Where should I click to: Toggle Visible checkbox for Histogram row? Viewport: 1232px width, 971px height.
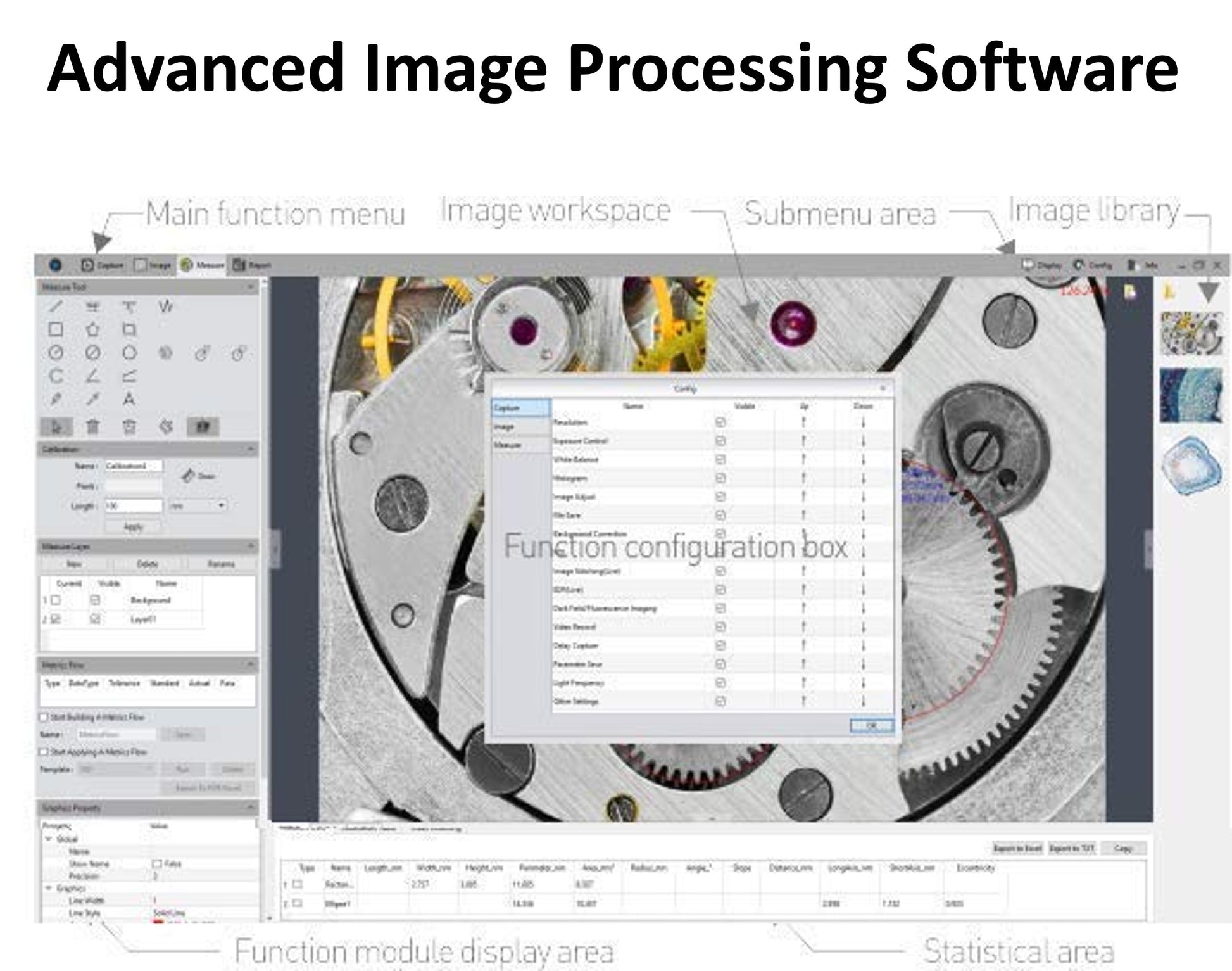(720, 478)
